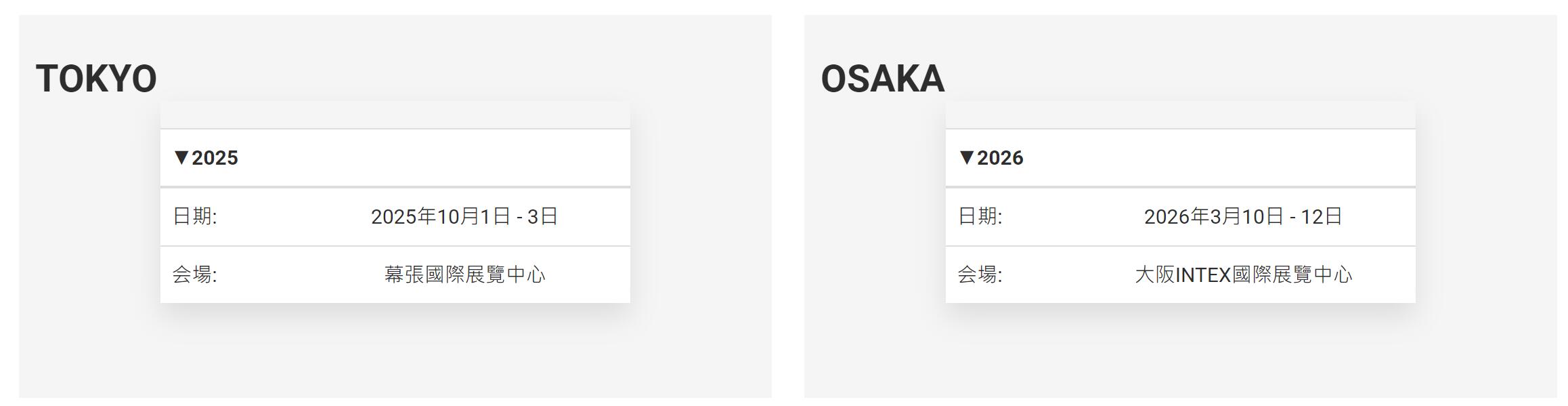The width and height of the screenshot is (1568, 406).
Task: Click the OSAKA heading
Action: coord(883,79)
